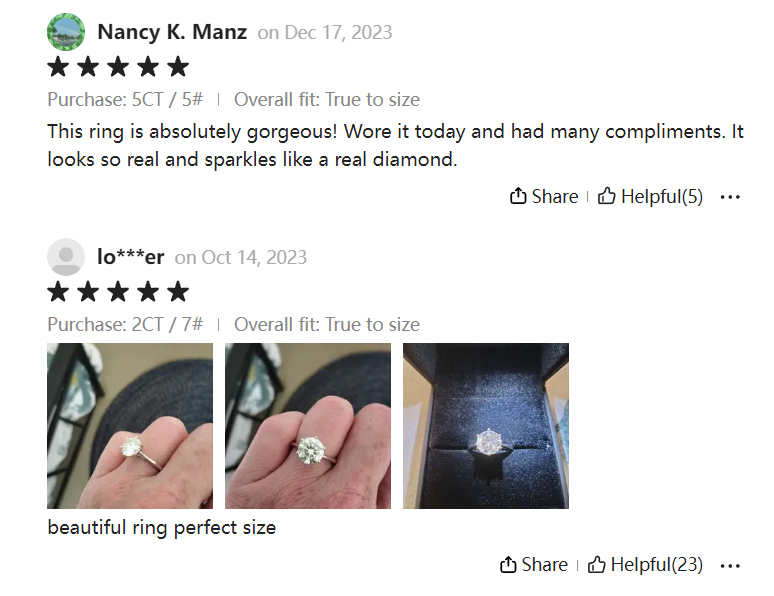This screenshot has height=596, width=774.
Task: Open the ring-in-box review photo
Action: click(486, 426)
